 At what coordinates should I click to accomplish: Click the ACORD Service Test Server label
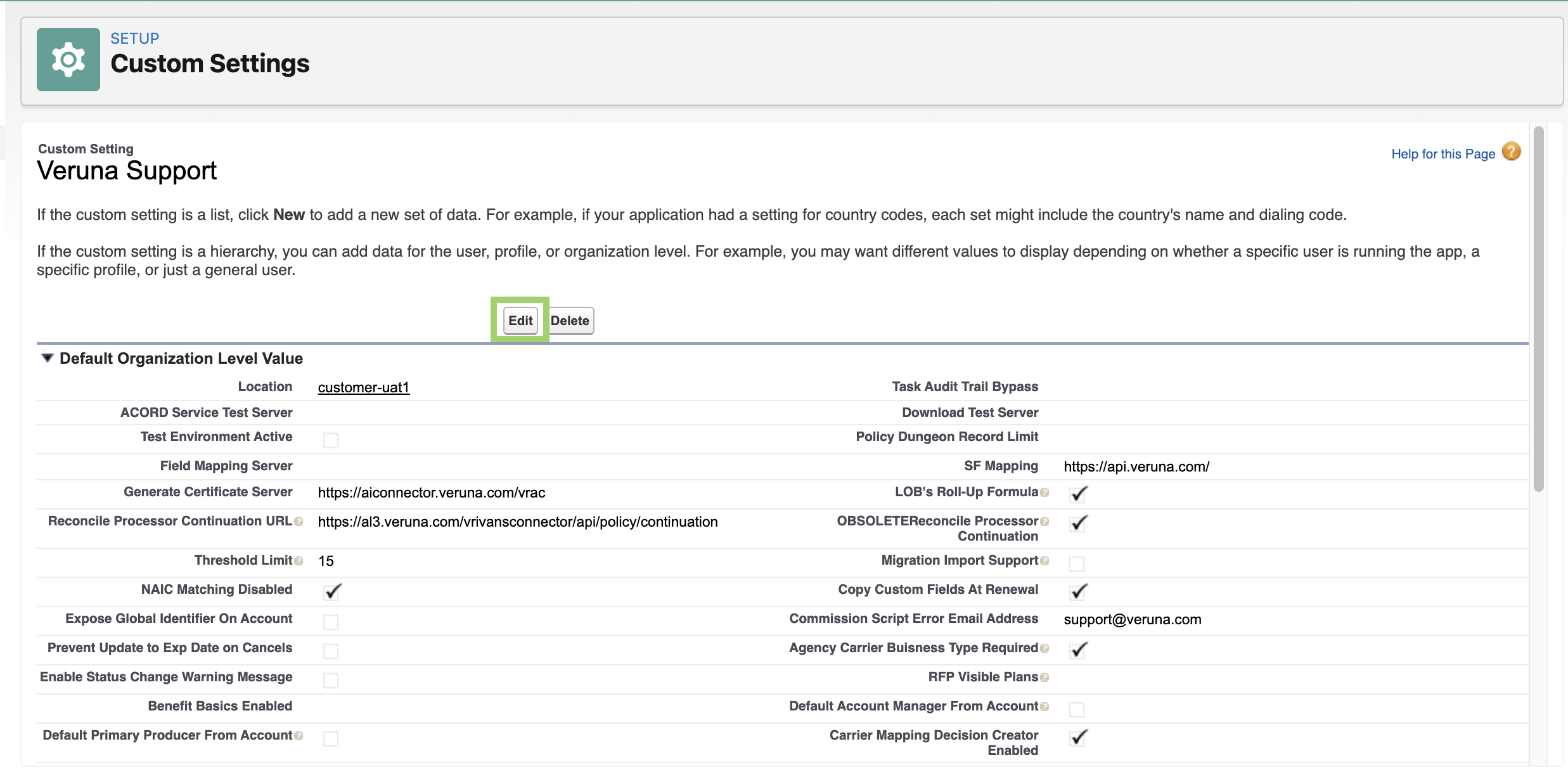point(207,413)
